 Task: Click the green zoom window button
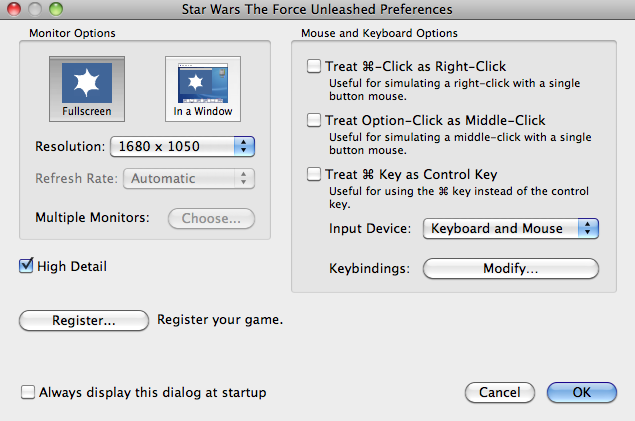56,9
